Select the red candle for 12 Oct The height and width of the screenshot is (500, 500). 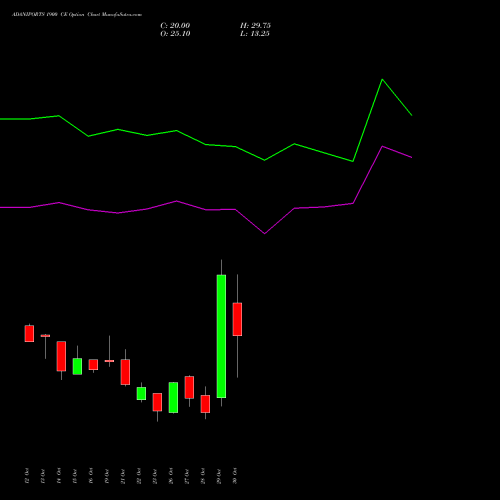pos(29,333)
